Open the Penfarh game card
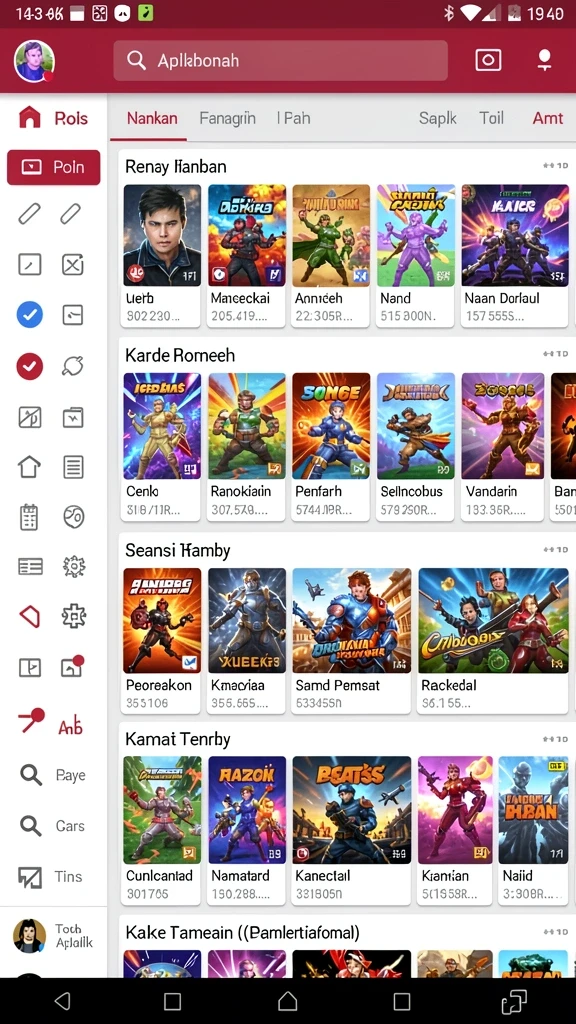 [331, 446]
